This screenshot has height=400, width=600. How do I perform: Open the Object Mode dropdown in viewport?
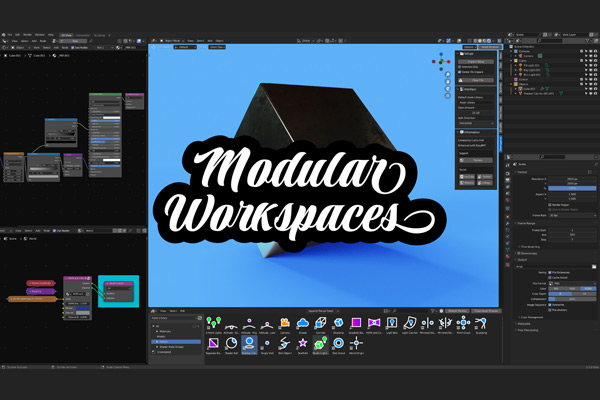(170, 41)
